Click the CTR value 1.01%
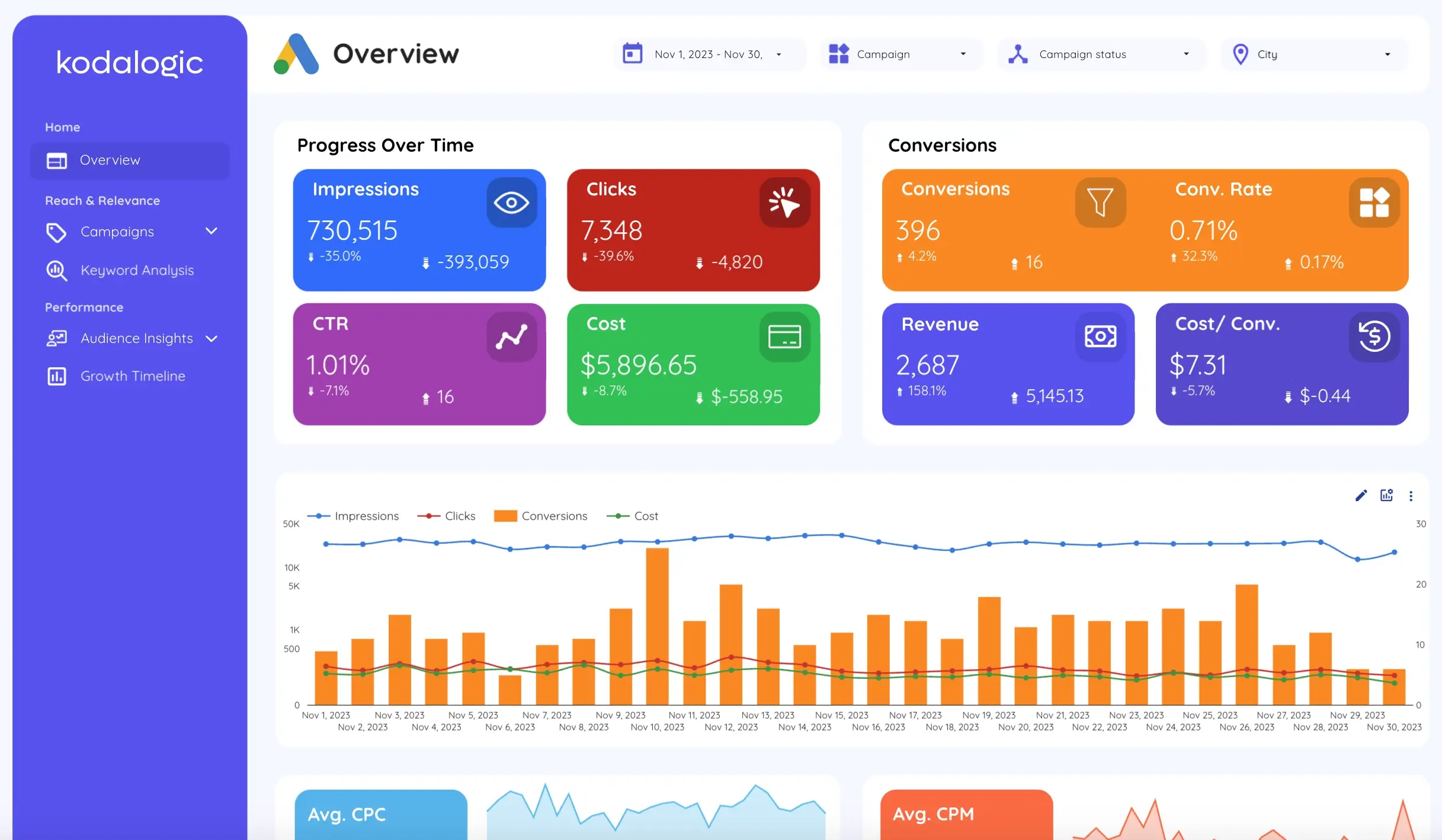This screenshot has height=840, width=1442. [338, 365]
